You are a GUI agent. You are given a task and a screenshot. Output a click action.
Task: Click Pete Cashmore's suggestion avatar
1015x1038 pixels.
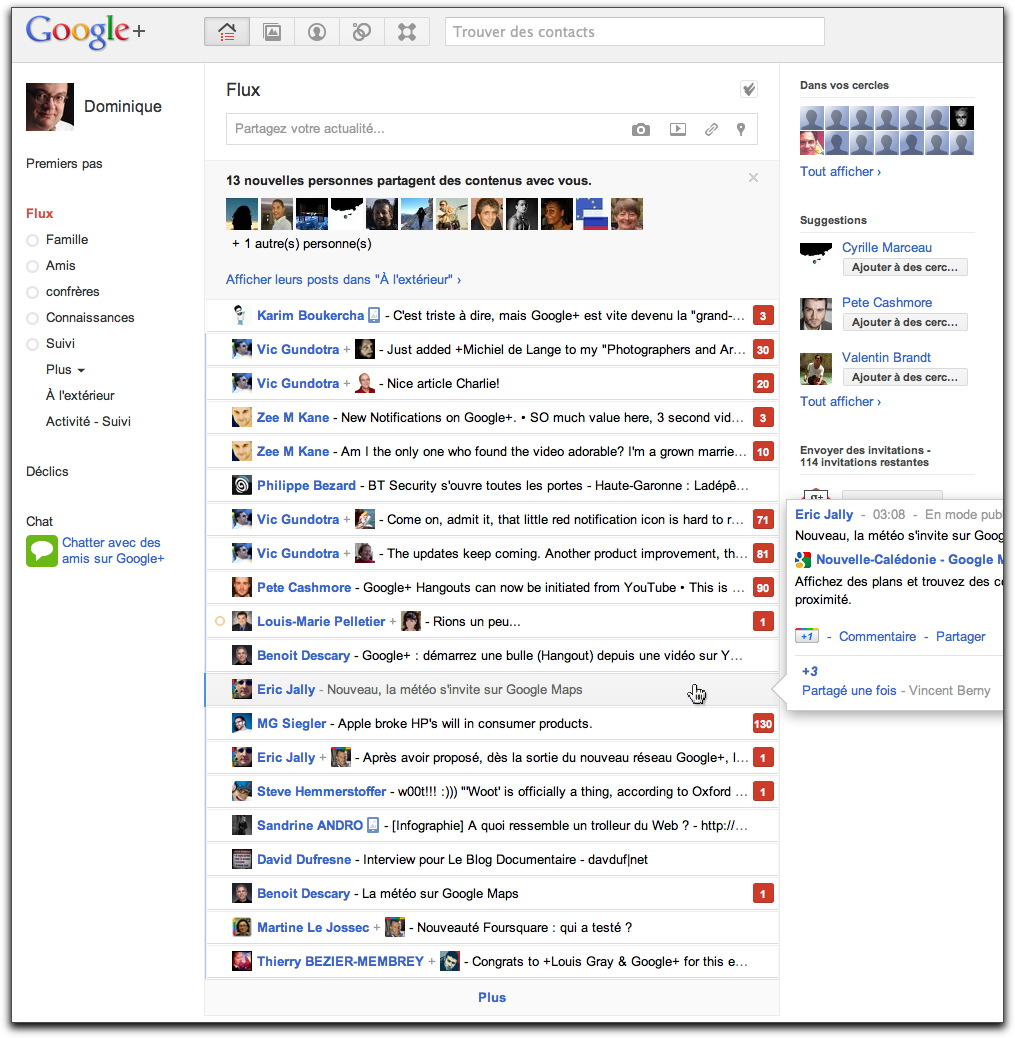[816, 314]
